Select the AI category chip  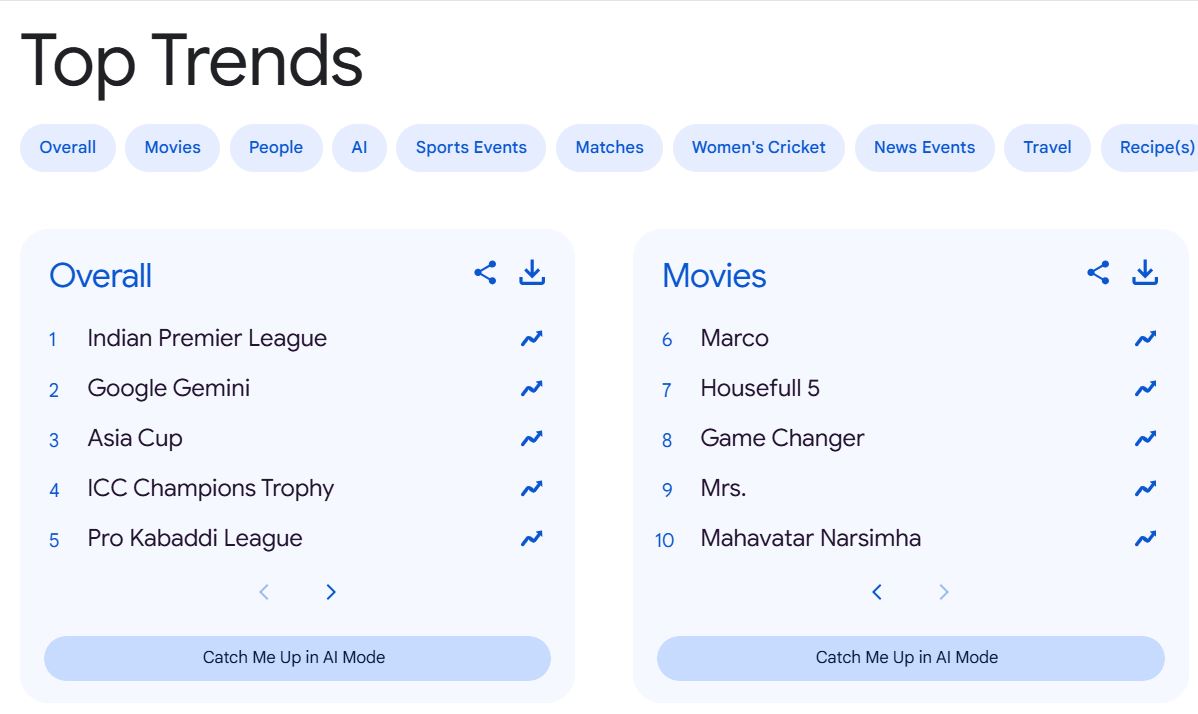(x=359, y=148)
